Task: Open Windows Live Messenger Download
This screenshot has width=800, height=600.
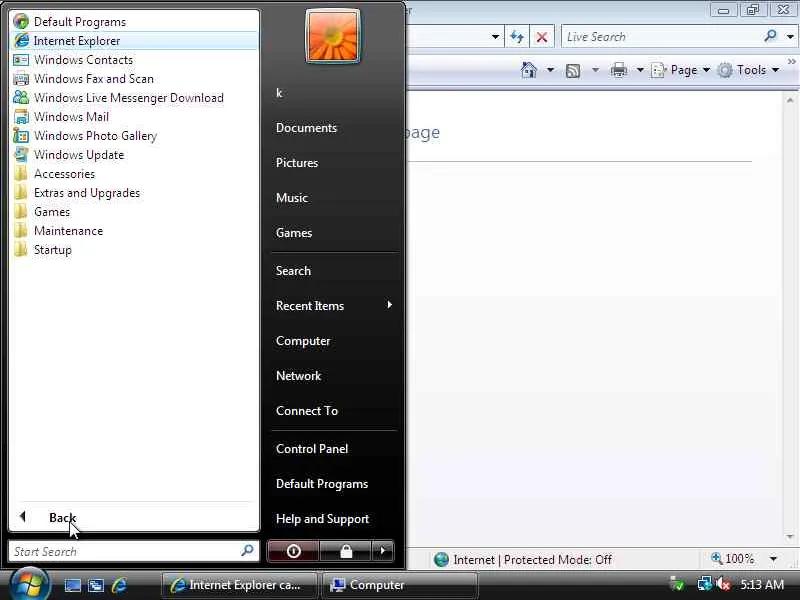Action: pos(134,97)
